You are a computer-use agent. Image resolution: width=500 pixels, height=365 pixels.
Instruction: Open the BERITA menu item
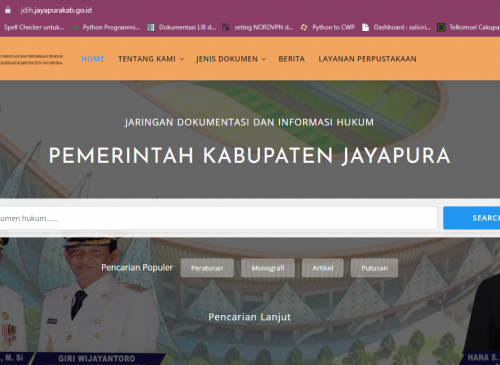pyautogui.click(x=292, y=59)
